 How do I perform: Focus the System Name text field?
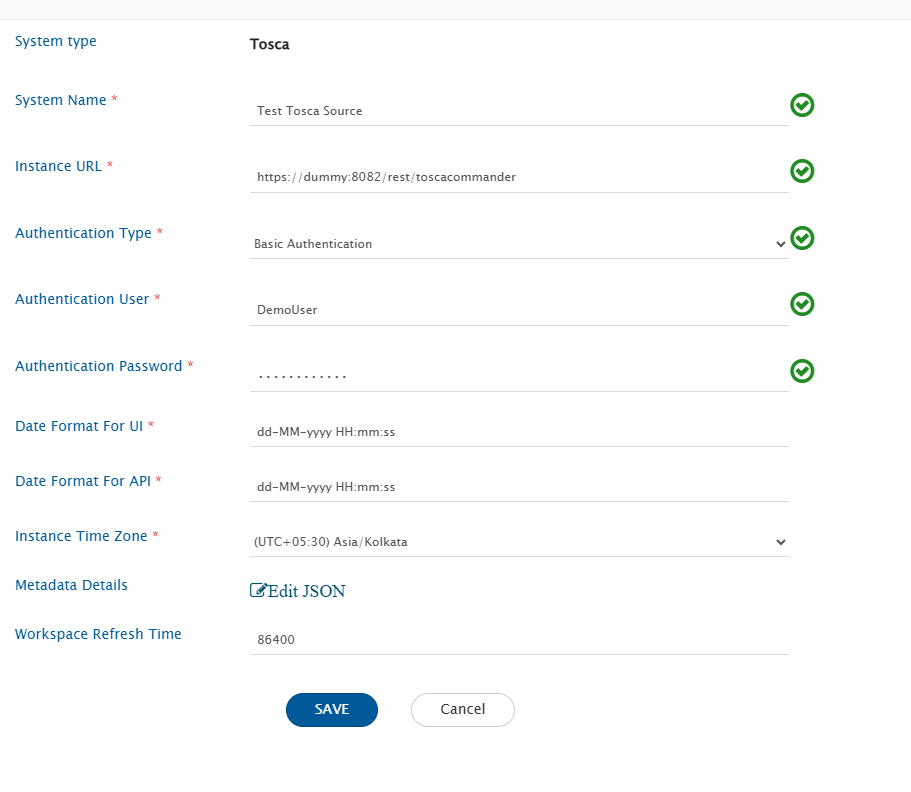(518, 111)
